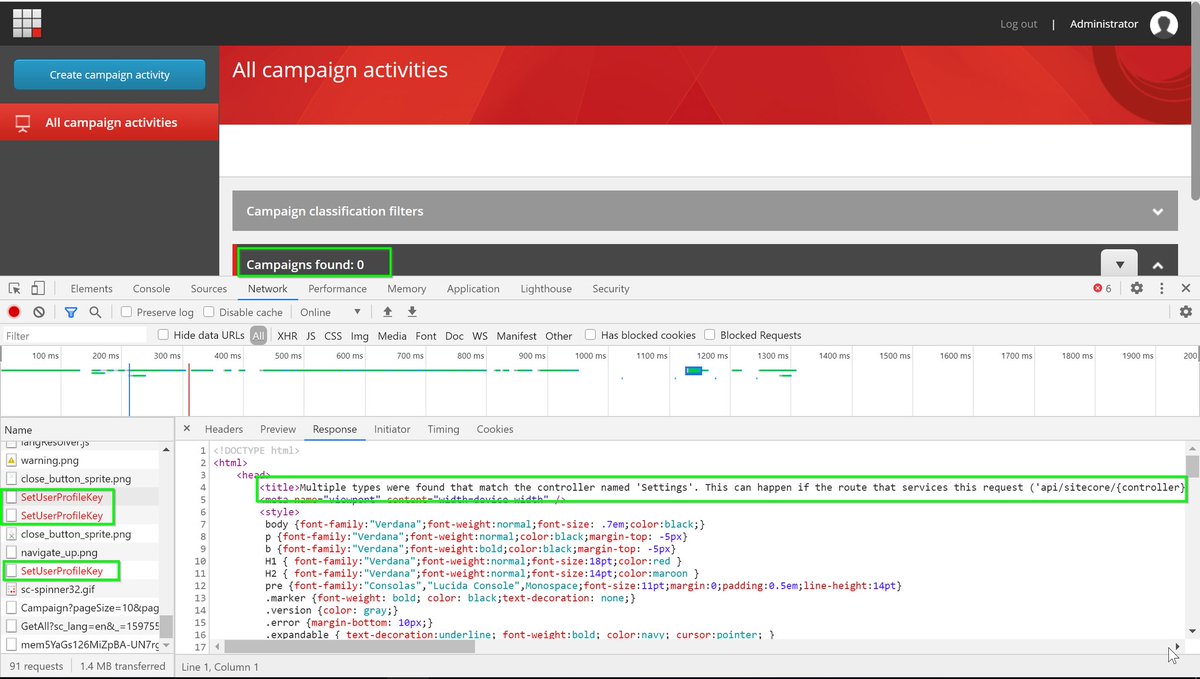Show the Timing tab
The height and width of the screenshot is (679, 1200).
tap(443, 429)
